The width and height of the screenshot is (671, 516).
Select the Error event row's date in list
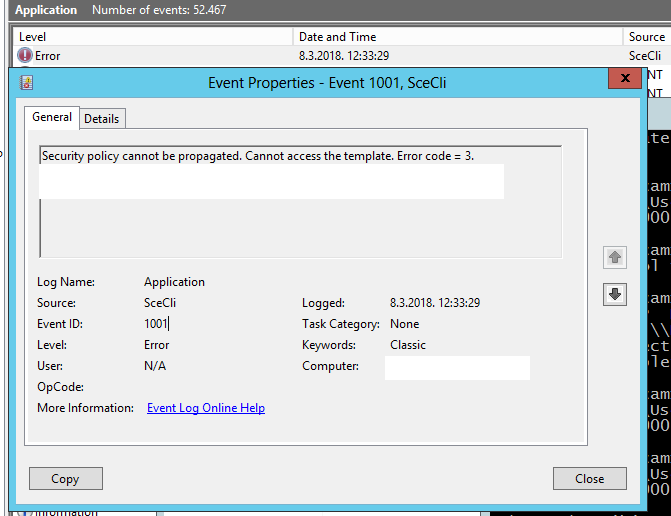(343, 56)
